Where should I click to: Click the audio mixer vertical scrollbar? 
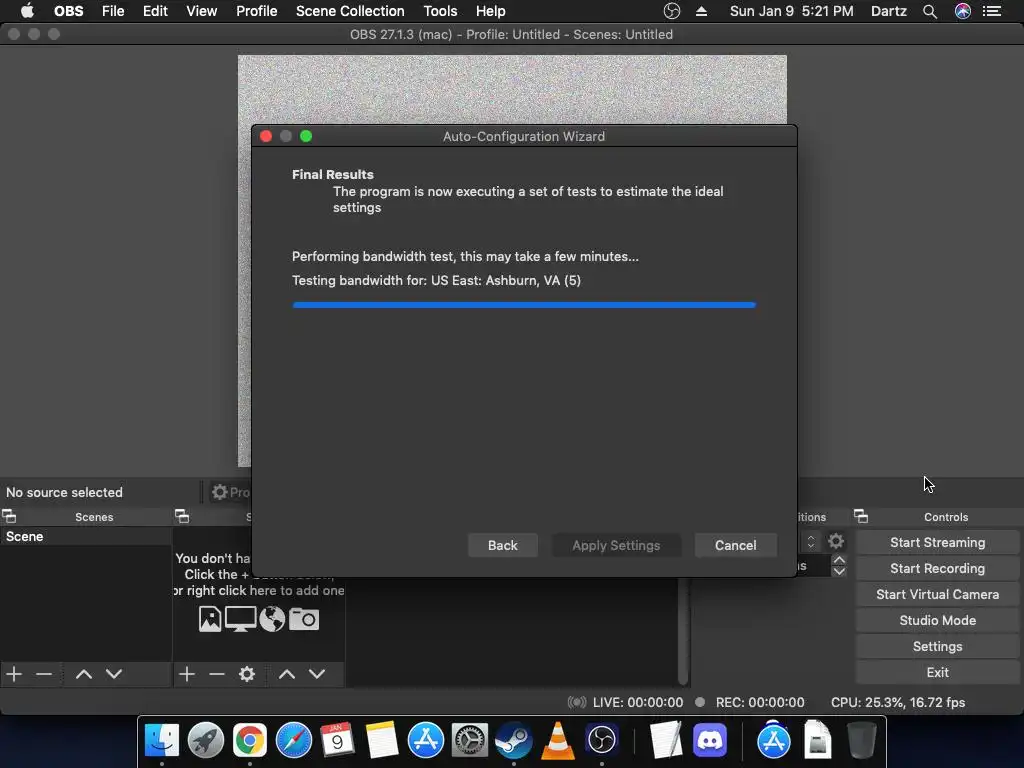click(683, 631)
